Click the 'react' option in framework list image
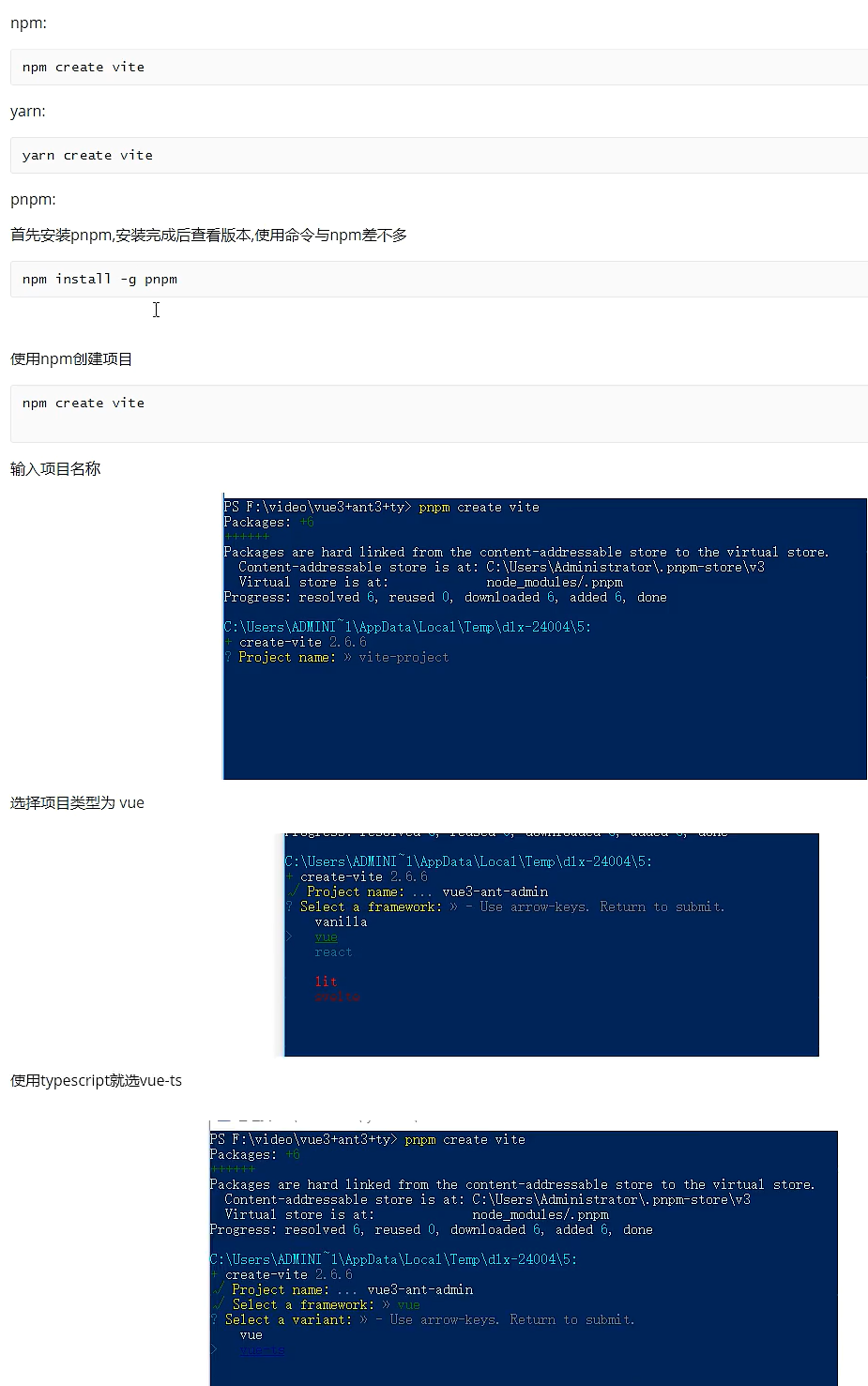Screen dimensions: 868x1386 [x=333, y=952]
